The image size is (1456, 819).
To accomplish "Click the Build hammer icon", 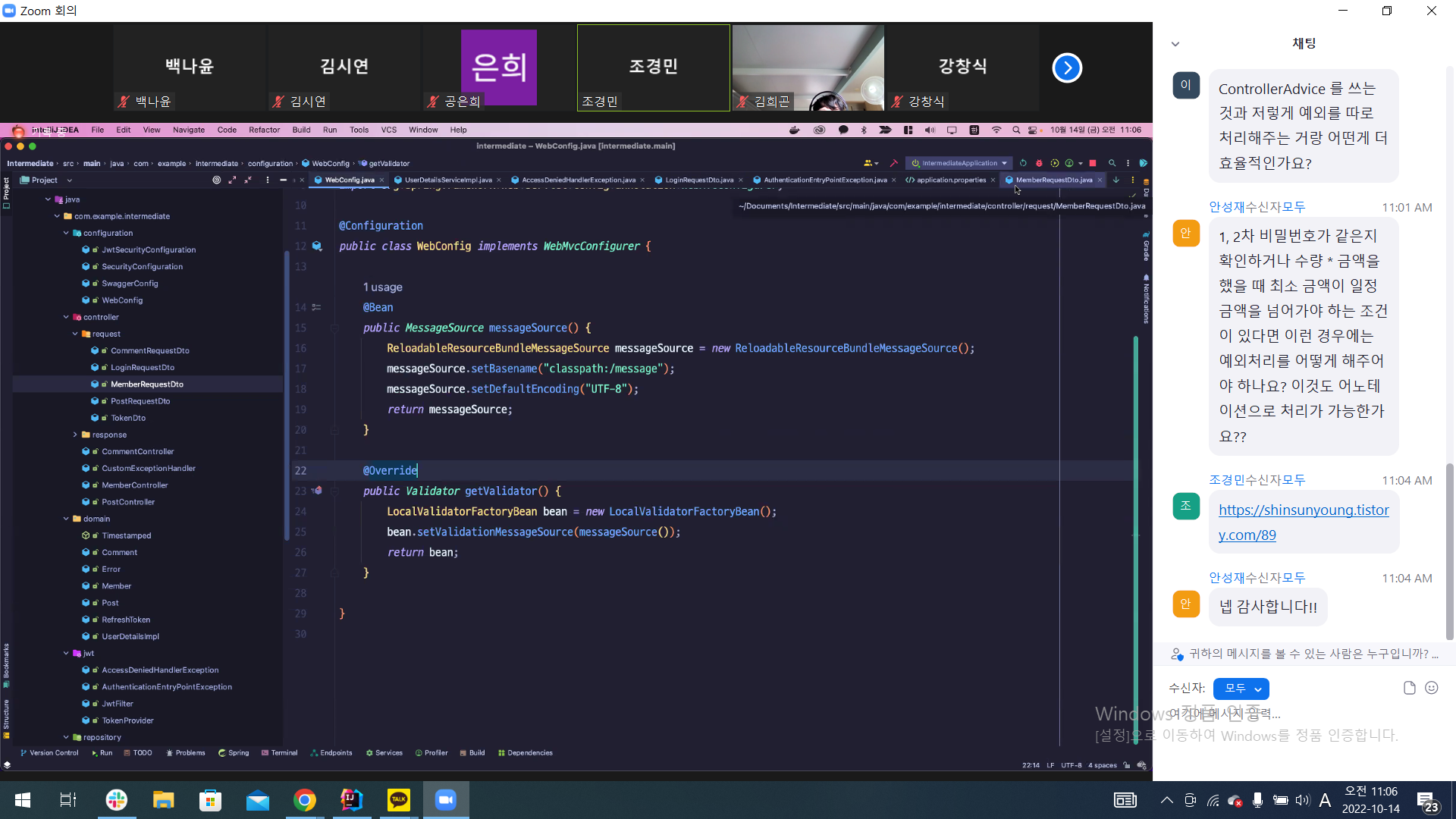I will pos(893,163).
